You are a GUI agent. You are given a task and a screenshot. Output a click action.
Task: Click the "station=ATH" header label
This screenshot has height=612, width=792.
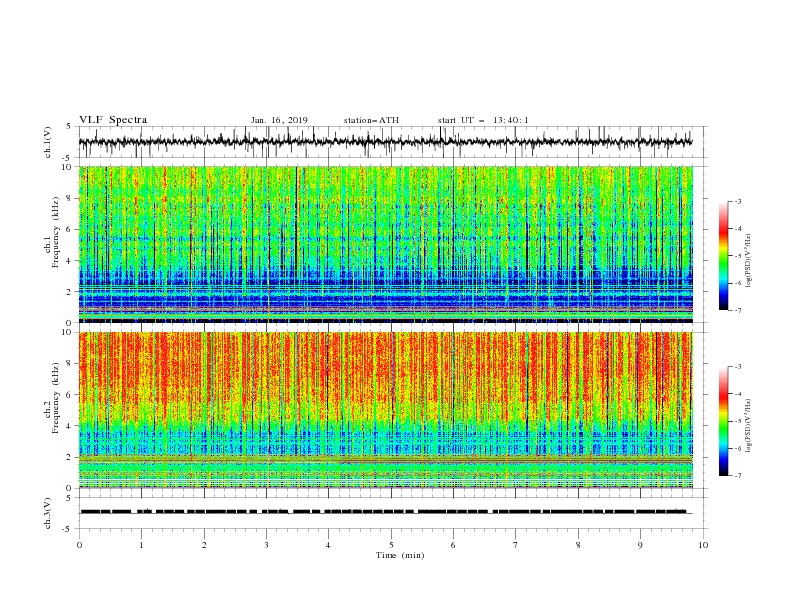(371, 120)
